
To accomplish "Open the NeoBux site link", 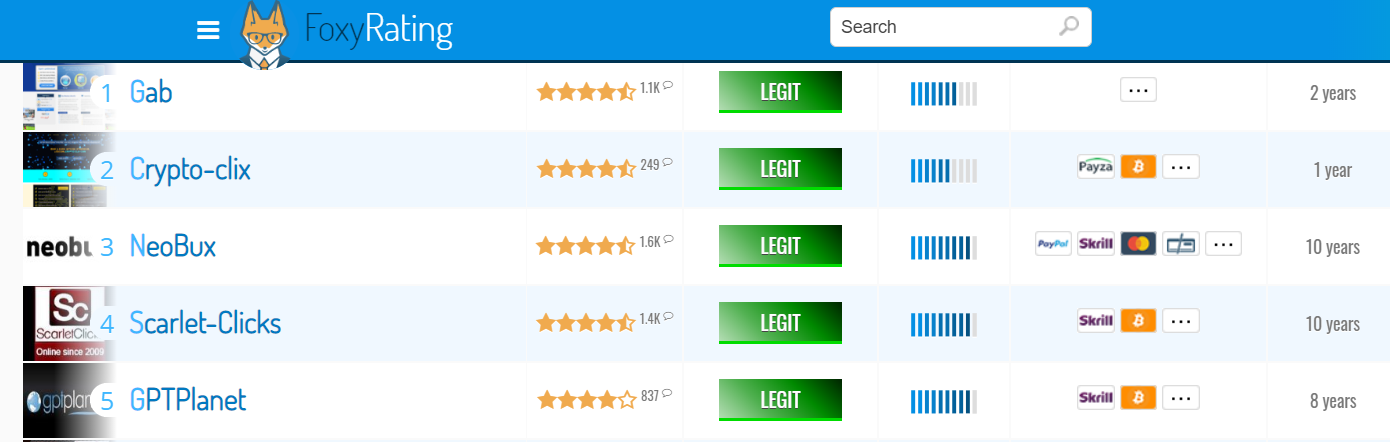I will coord(173,246).
